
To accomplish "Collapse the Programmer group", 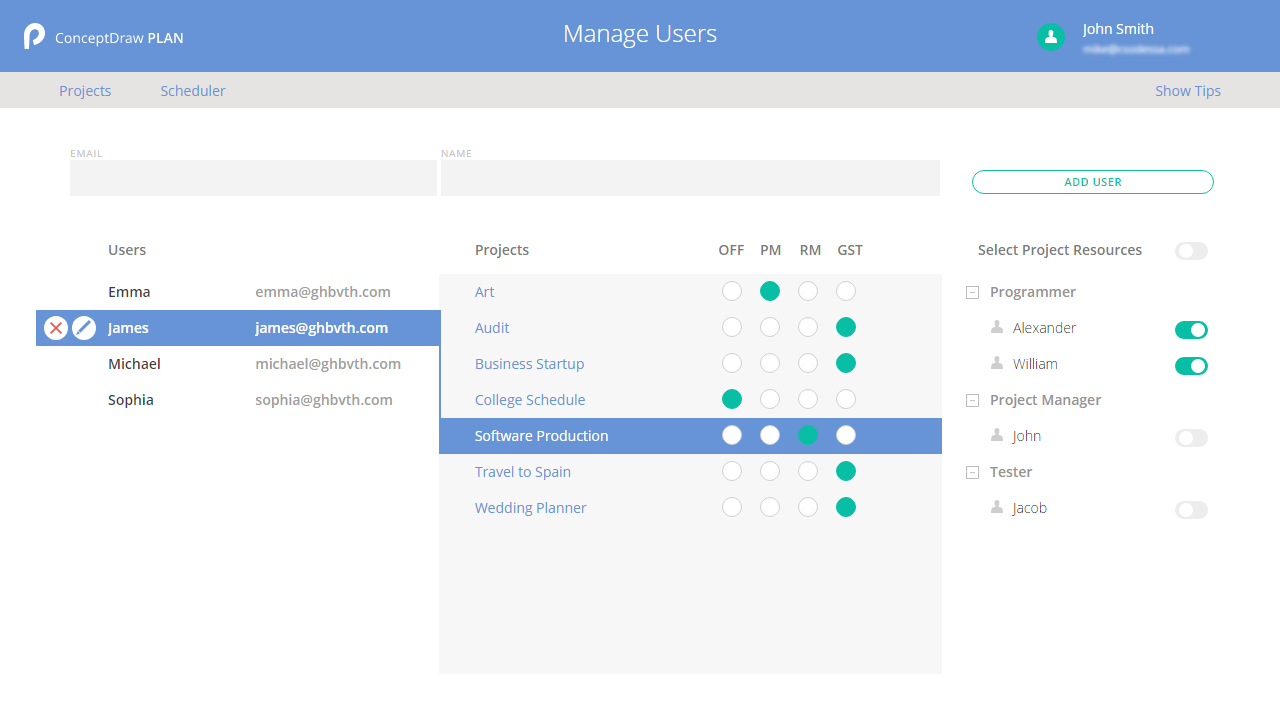I will (972, 293).
